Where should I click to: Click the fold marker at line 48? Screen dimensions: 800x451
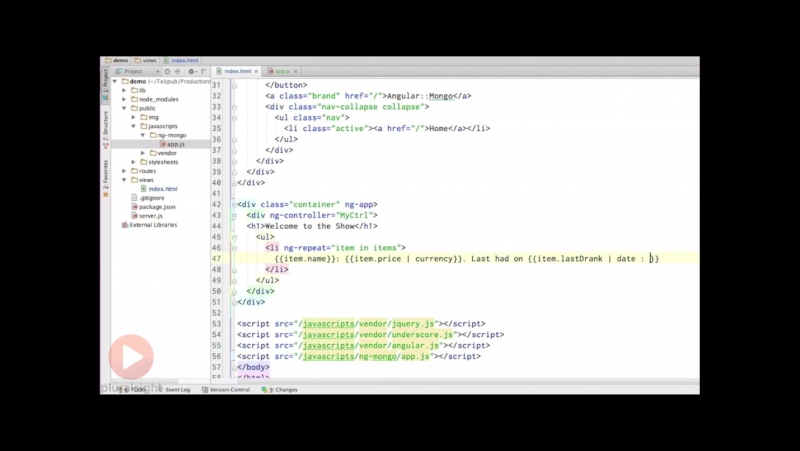[x=234, y=270]
